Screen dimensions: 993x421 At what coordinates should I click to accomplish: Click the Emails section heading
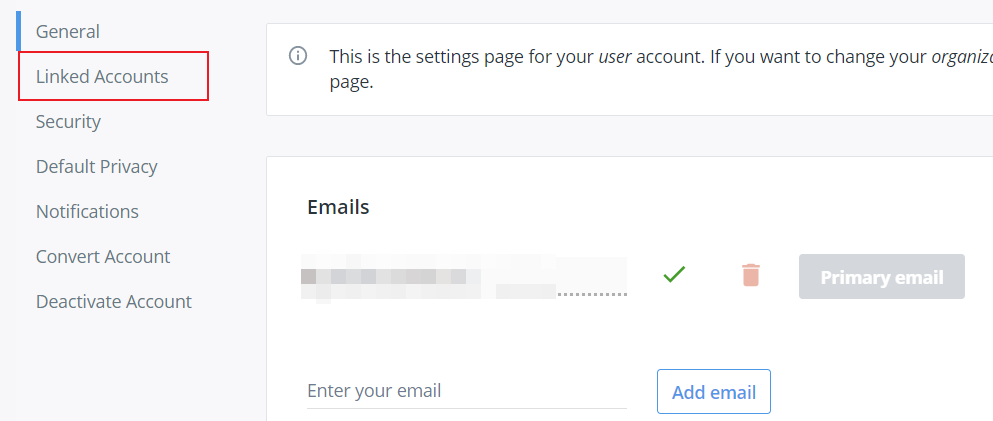338,207
